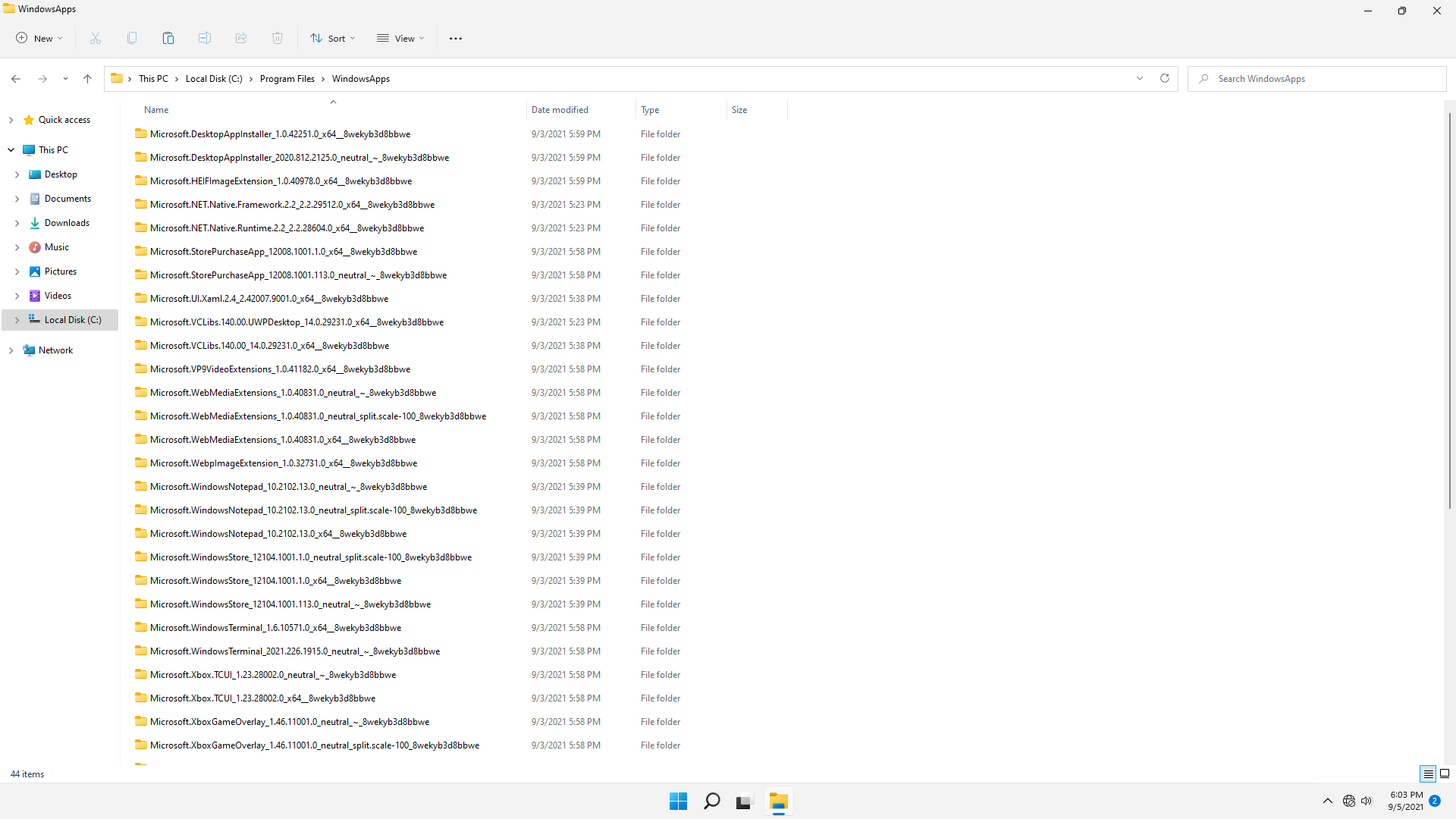Switch to details view layout icon

pos(1428,773)
